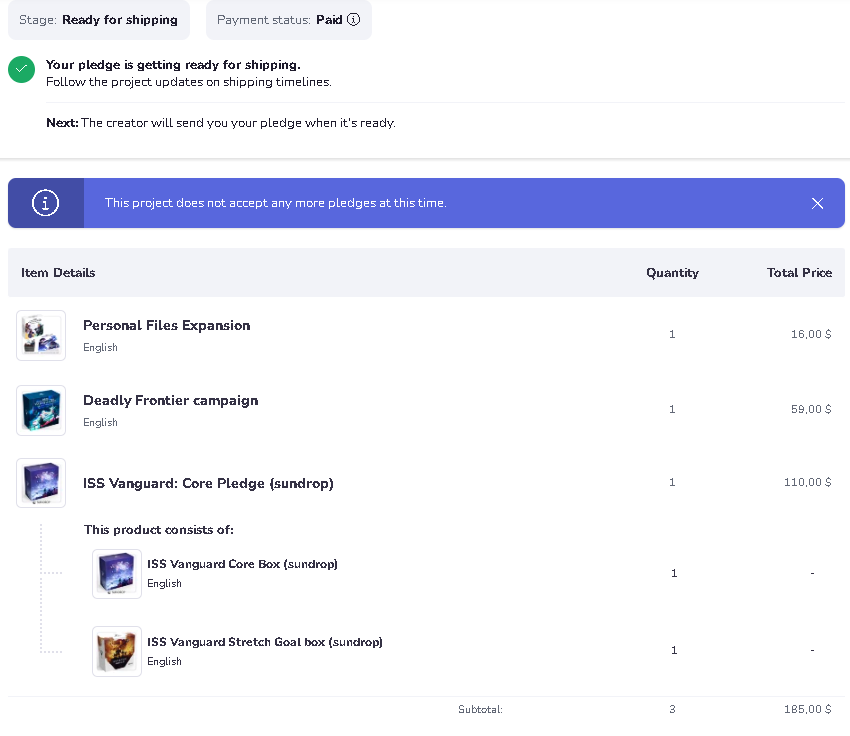The image size is (850, 736).
Task: Open Personal Files Expansion item title
Action: (x=166, y=326)
